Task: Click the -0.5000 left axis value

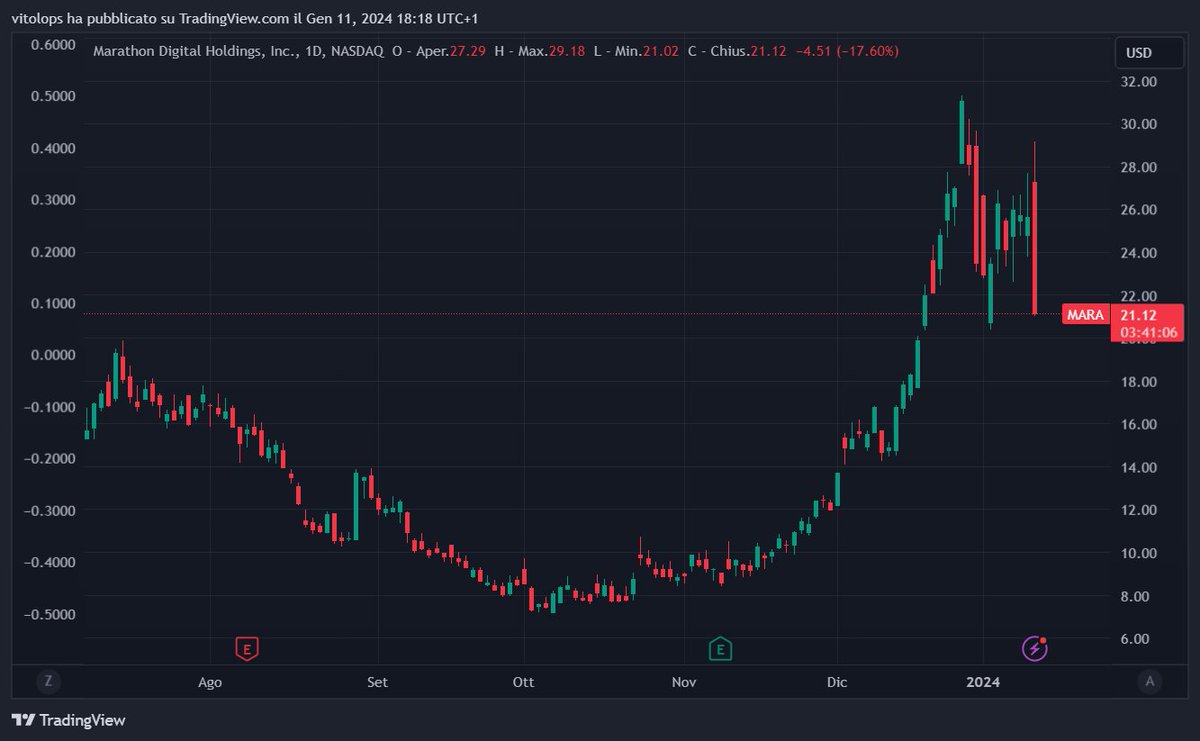Action: [50, 615]
